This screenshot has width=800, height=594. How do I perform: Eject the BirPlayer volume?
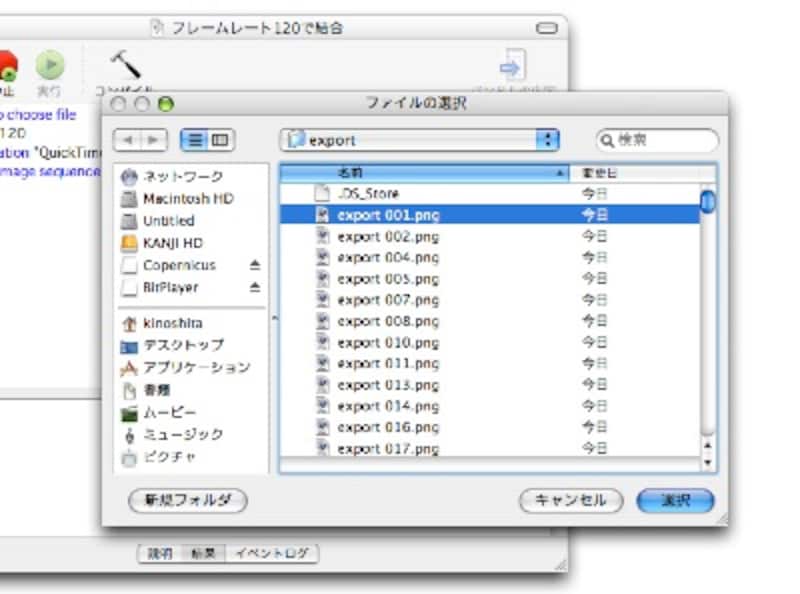pyautogui.click(x=254, y=287)
